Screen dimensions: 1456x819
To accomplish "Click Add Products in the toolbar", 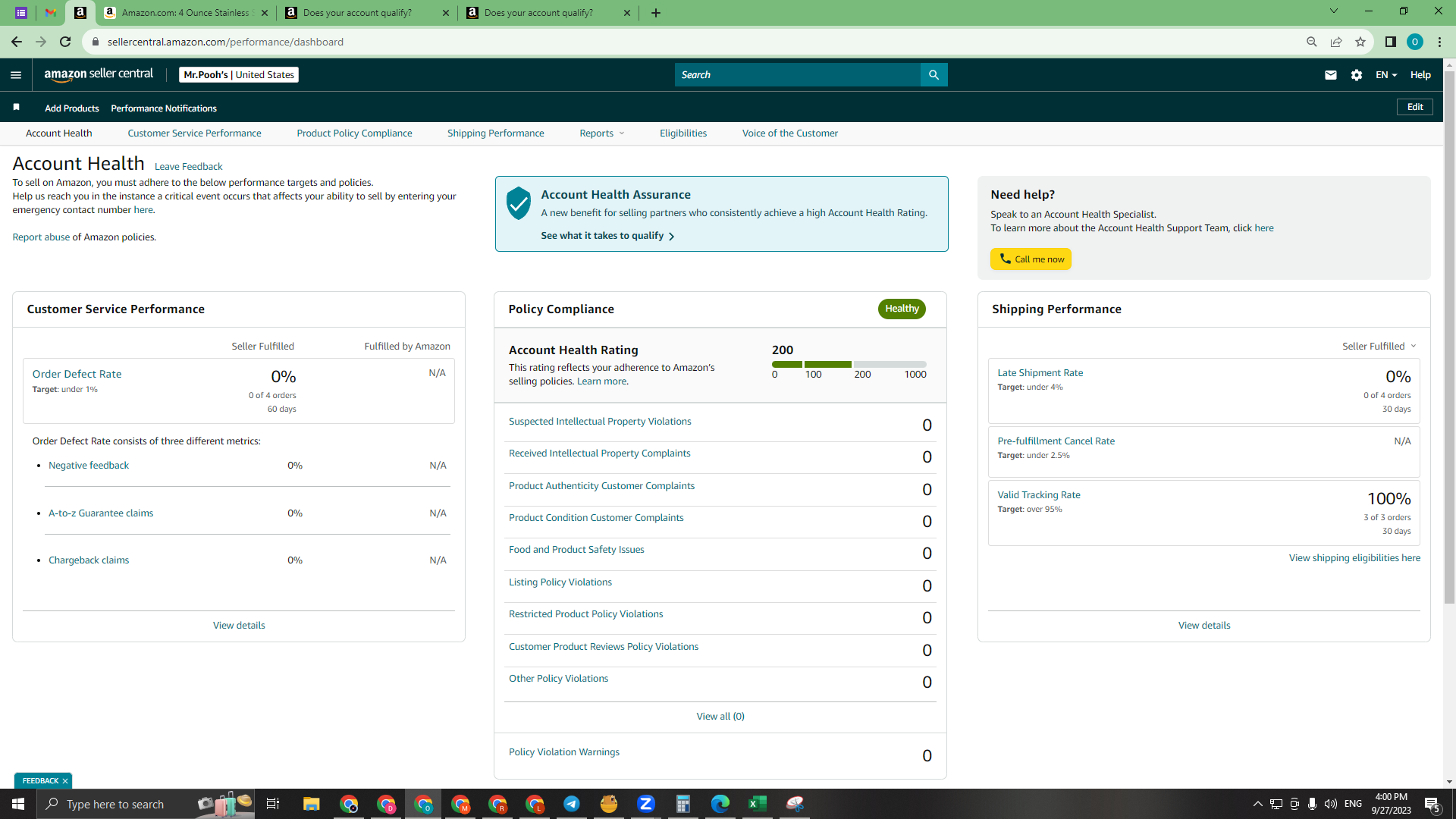I will coord(72,108).
